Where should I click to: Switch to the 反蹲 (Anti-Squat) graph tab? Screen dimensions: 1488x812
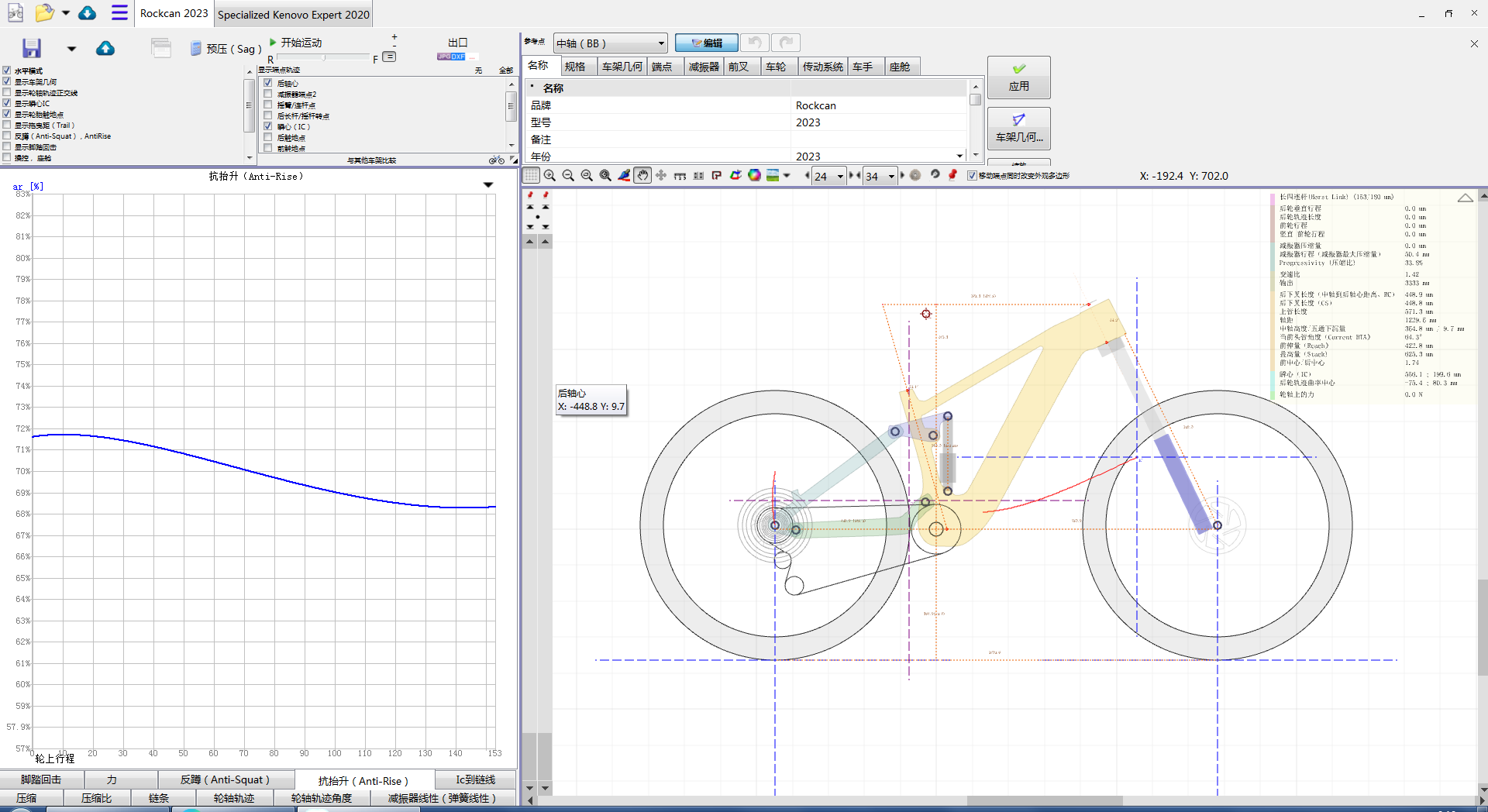click(x=226, y=779)
